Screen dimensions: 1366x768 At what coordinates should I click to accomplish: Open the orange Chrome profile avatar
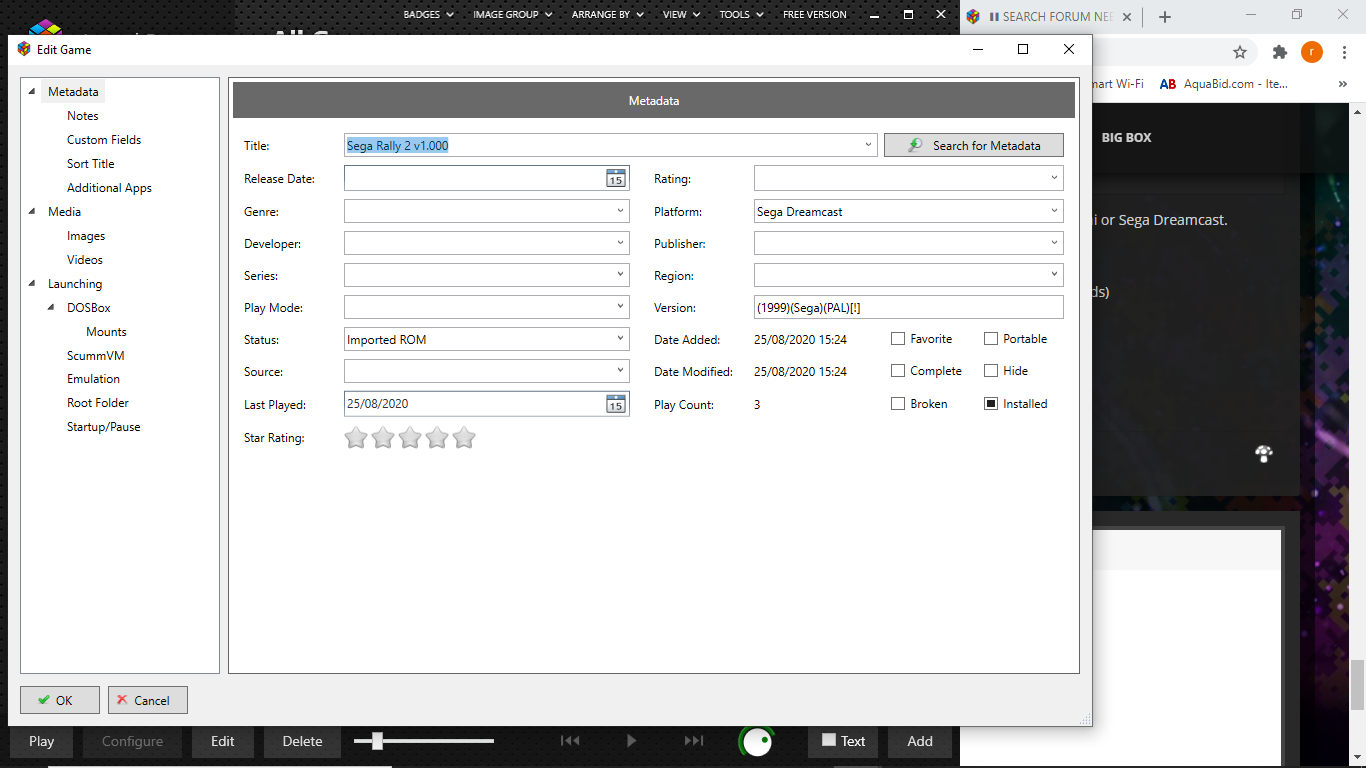[1312, 52]
